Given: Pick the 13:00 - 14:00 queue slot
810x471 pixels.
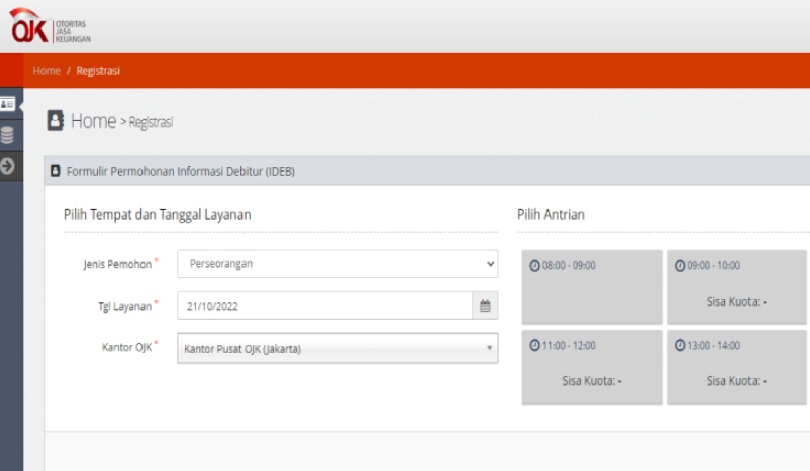Looking at the screenshot, I should tap(736, 367).
